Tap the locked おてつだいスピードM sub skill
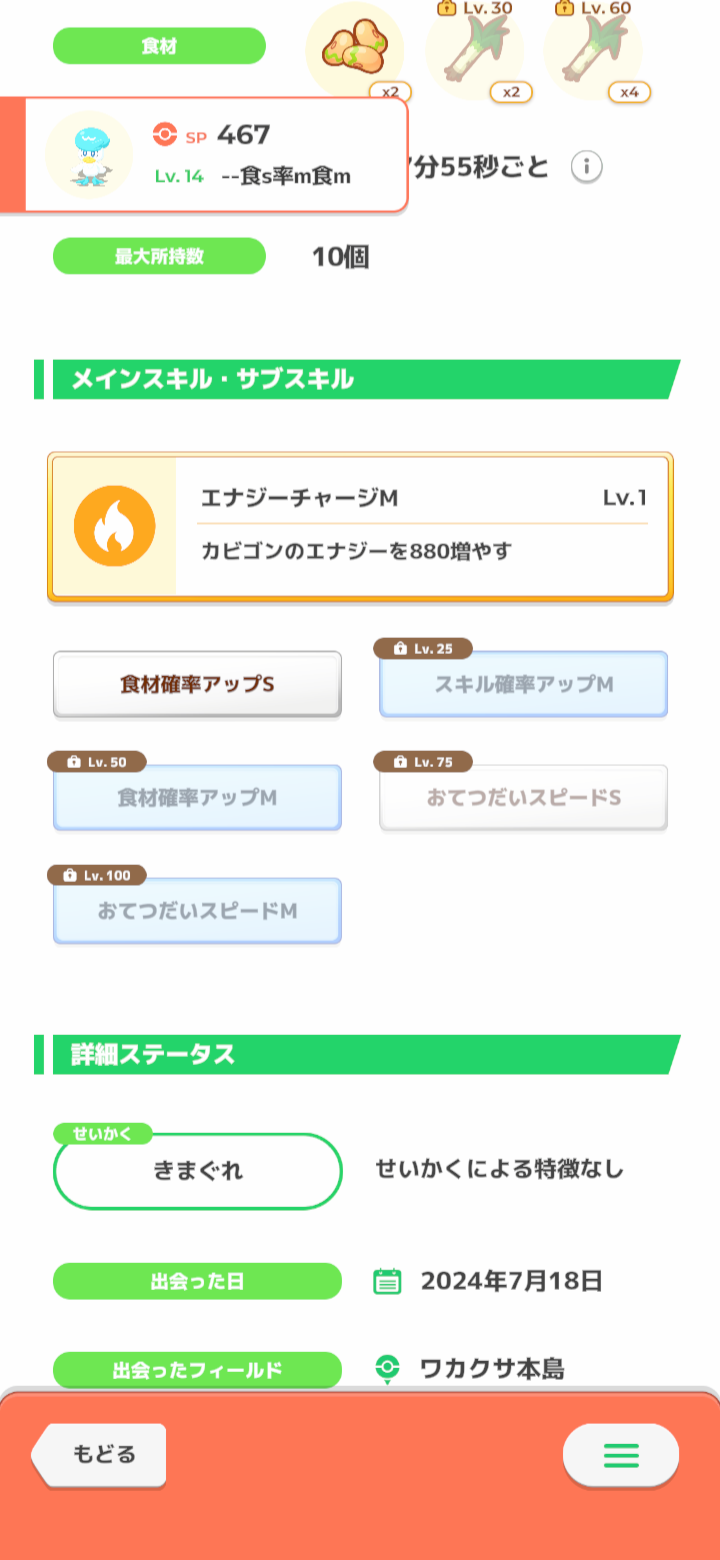 click(197, 911)
